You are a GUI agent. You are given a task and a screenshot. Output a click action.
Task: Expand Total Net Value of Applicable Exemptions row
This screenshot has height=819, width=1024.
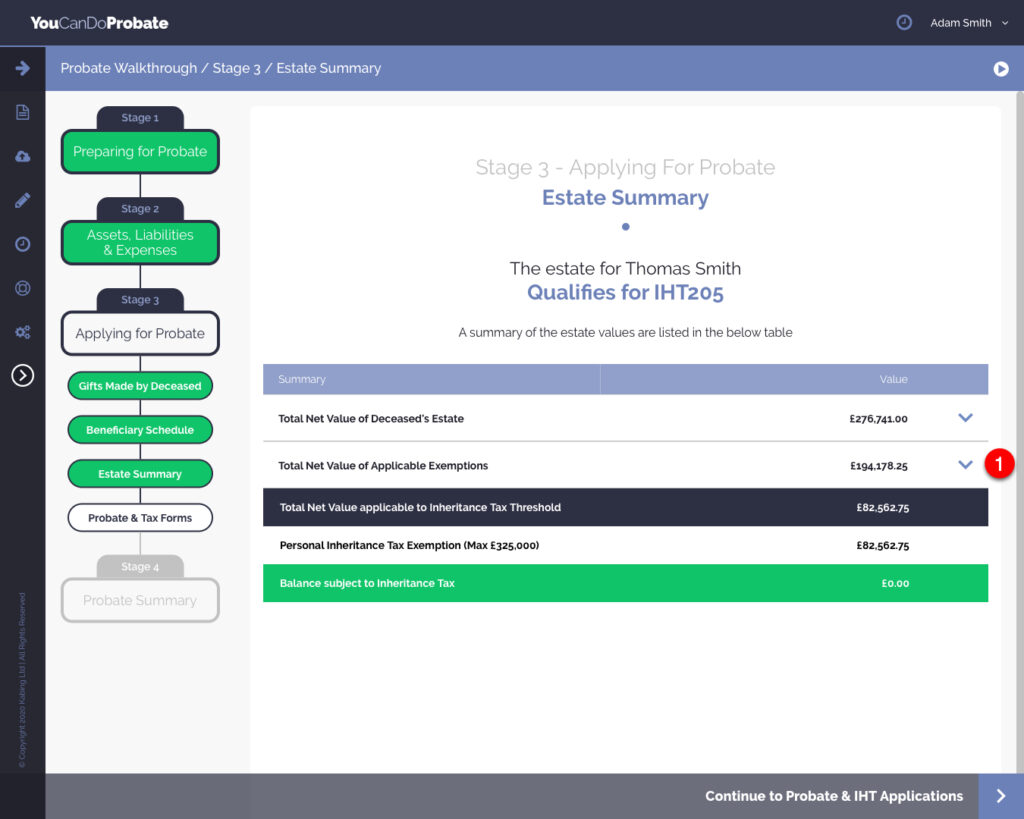click(x=965, y=465)
